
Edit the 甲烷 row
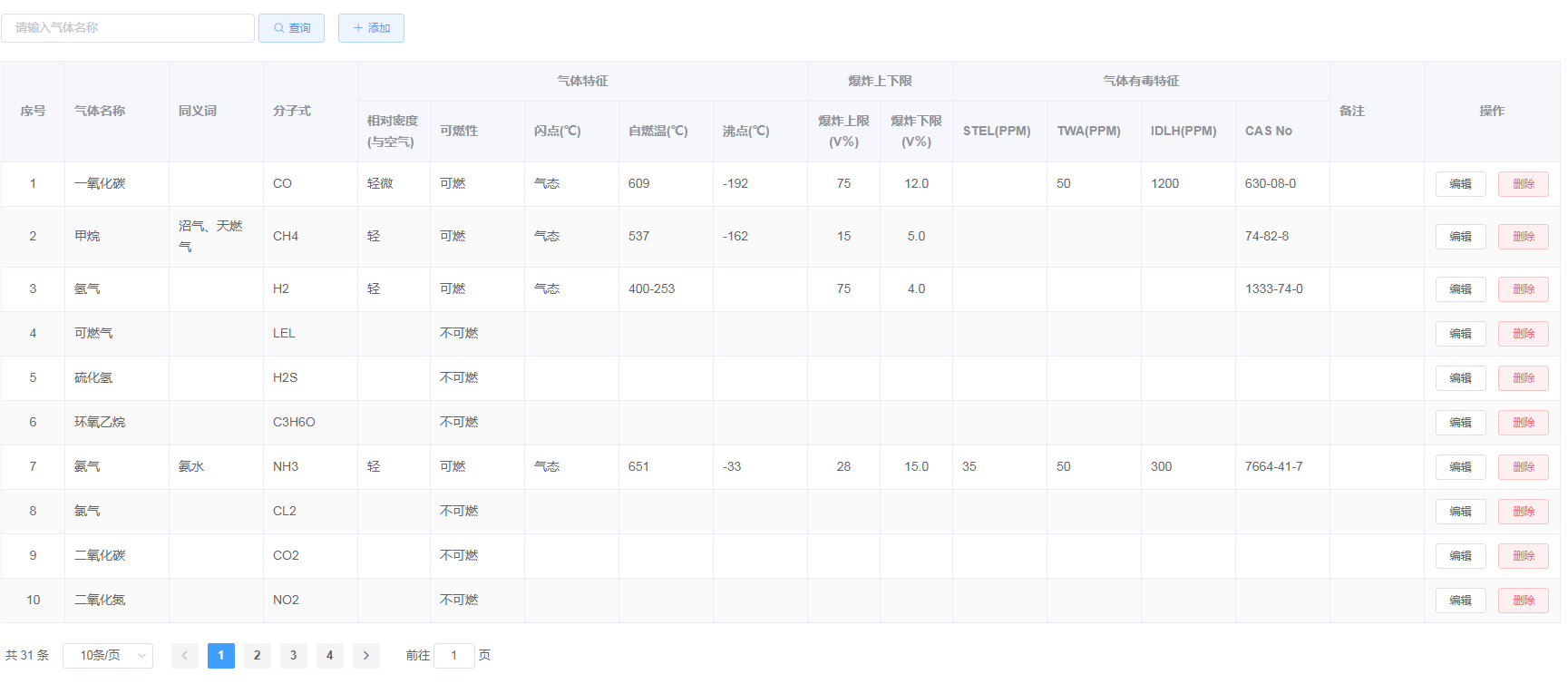[x=1460, y=237]
